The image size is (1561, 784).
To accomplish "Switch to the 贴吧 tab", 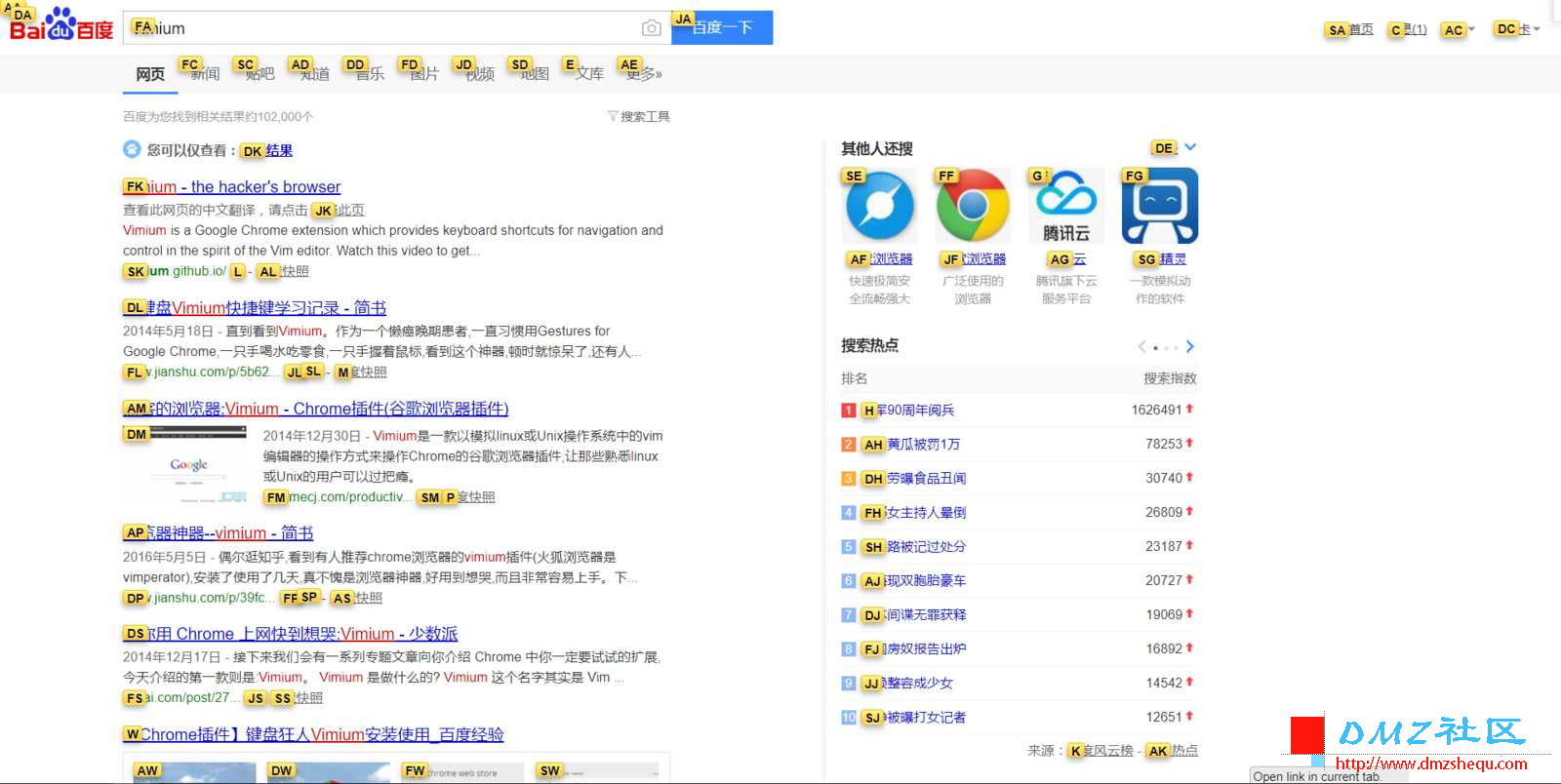I will click(260, 74).
